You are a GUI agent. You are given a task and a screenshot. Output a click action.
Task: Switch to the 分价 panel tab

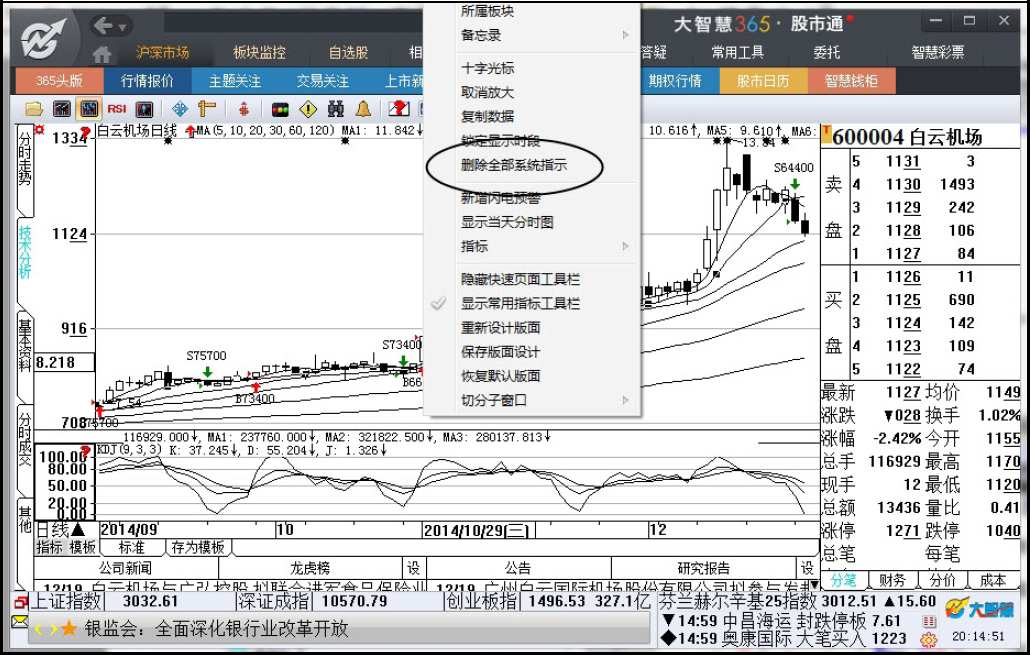pyautogui.click(x=942, y=580)
